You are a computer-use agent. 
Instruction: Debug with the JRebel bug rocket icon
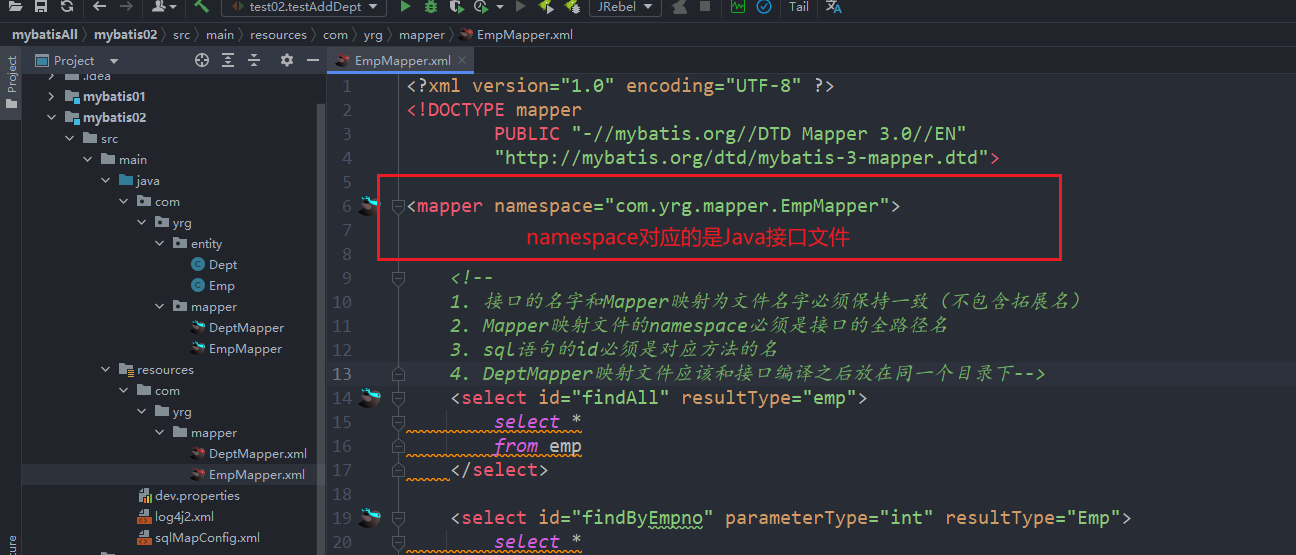tap(572, 7)
